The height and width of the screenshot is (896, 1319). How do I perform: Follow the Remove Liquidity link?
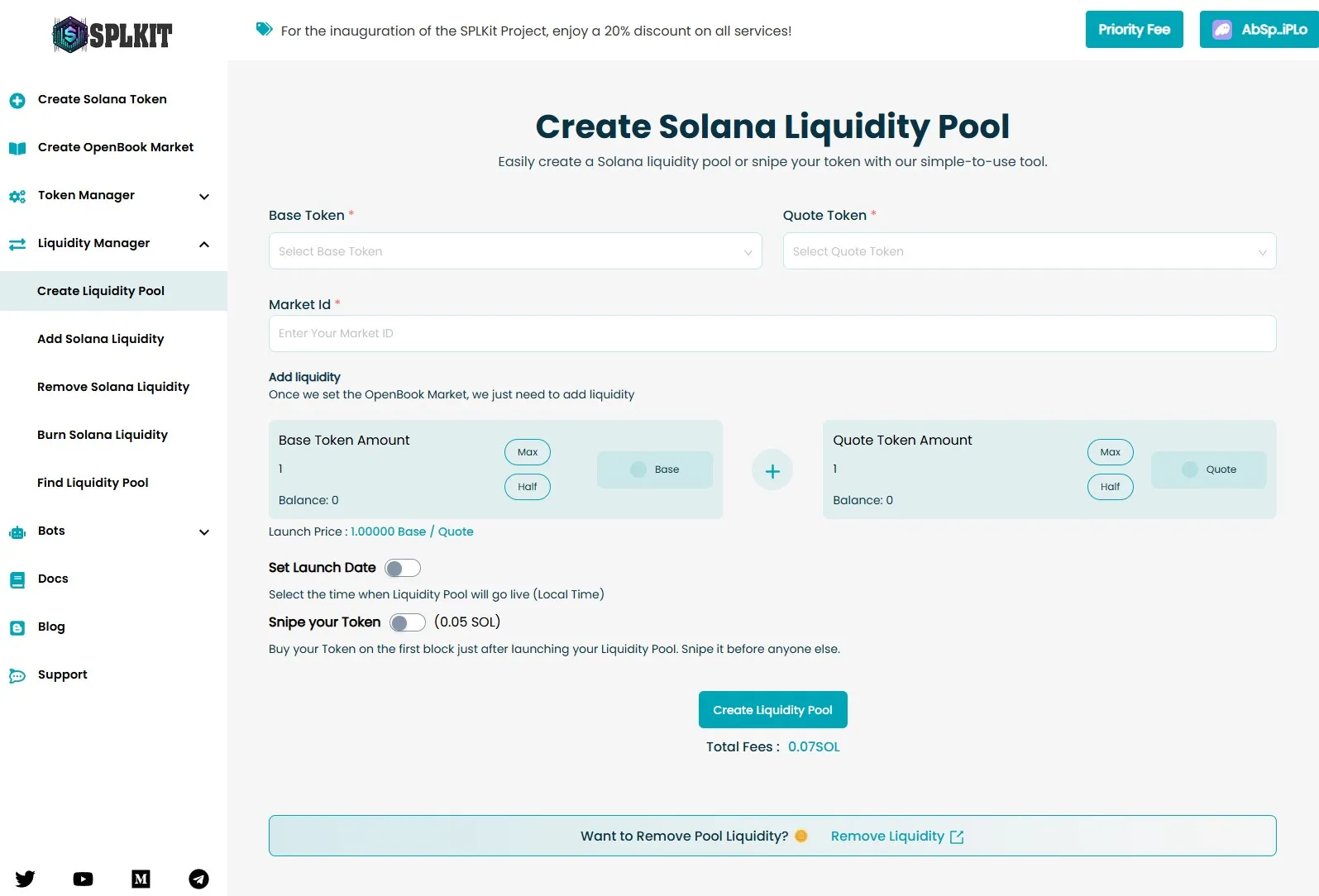click(888, 836)
